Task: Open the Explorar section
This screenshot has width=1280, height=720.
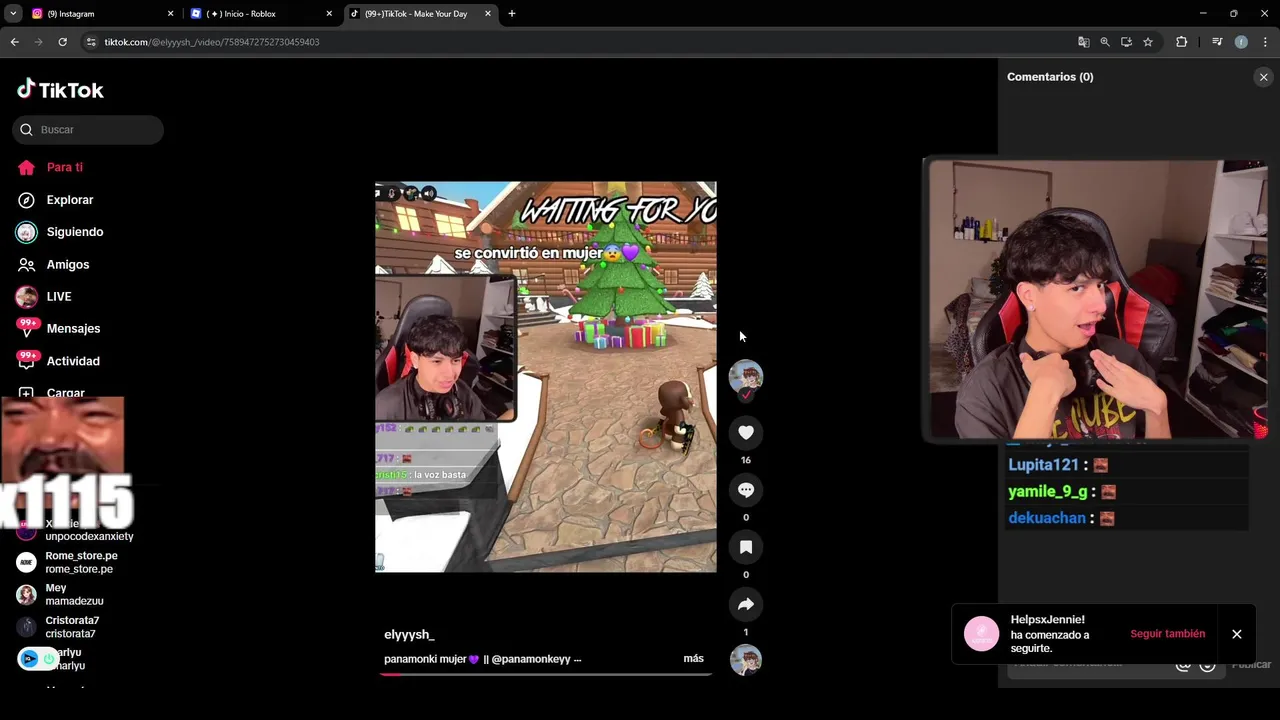Action: [69, 200]
